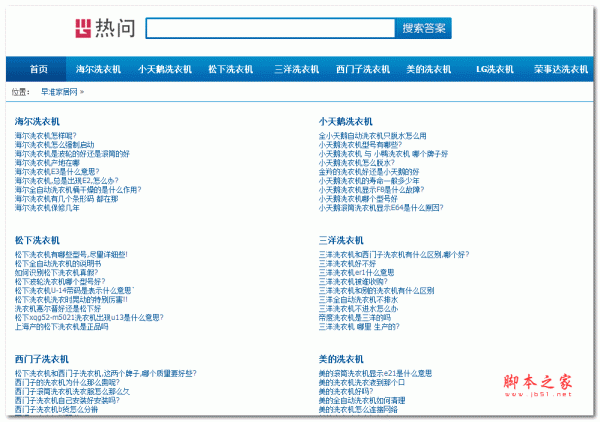
Task: Open question 三洋全自动洗衣机不排水
Action: [358, 299]
